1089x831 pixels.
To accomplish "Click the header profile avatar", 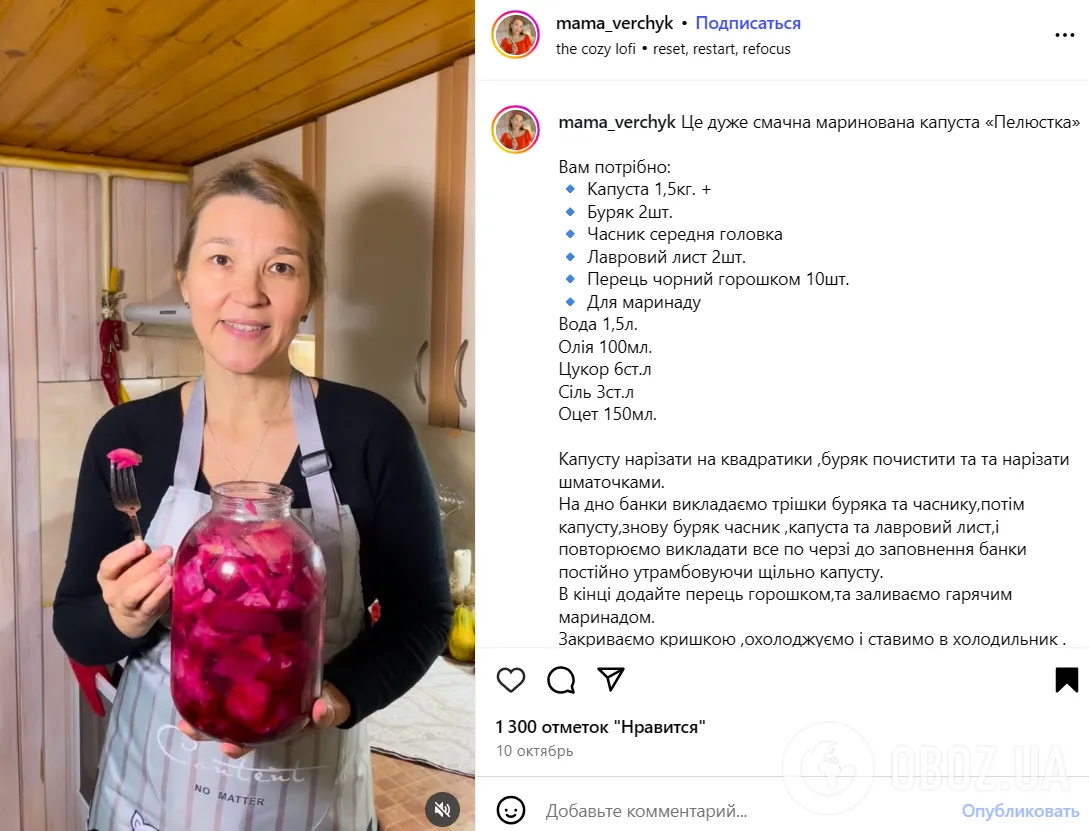I will [x=515, y=35].
